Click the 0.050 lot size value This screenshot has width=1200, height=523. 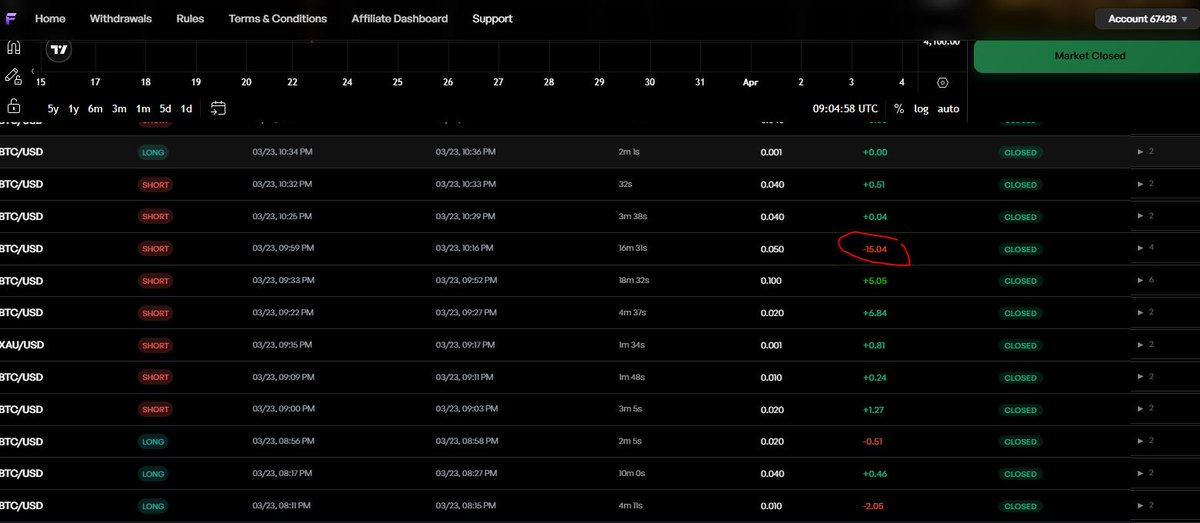pyautogui.click(x=771, y=249)
